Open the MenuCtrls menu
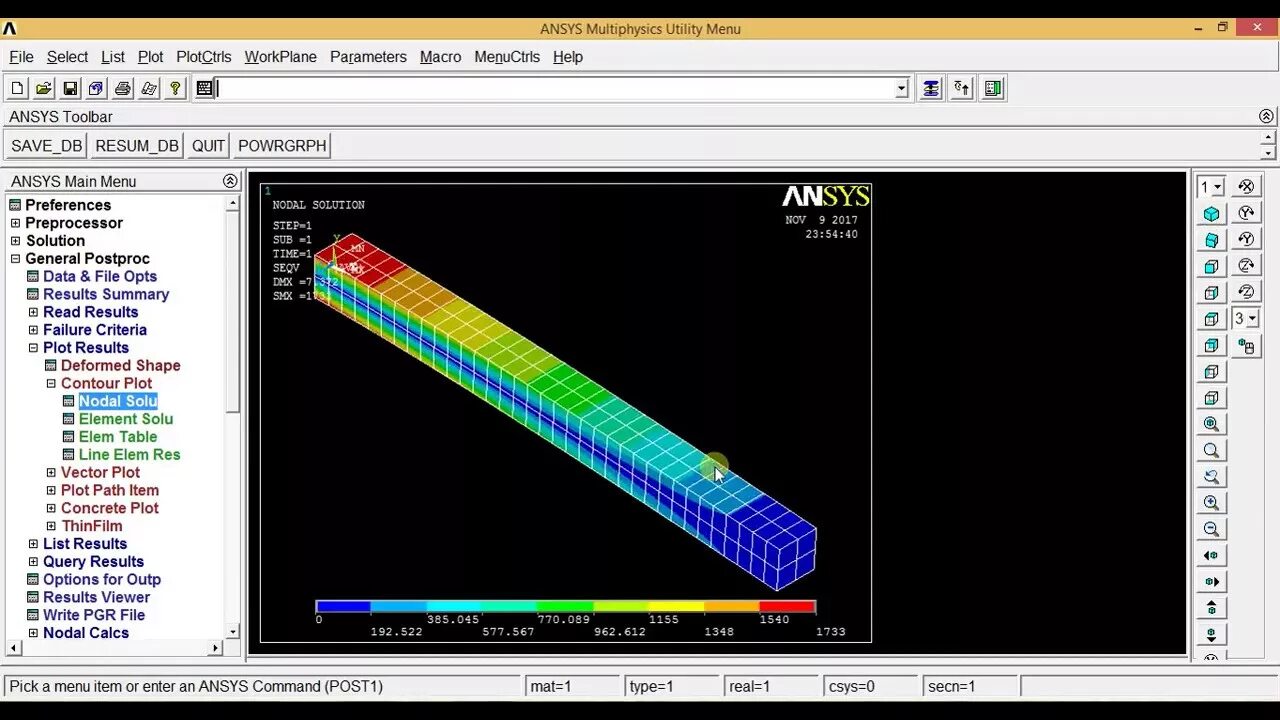Image resolution: width=1280 pixels, height=720 pixels. click(x=507, y=57)
